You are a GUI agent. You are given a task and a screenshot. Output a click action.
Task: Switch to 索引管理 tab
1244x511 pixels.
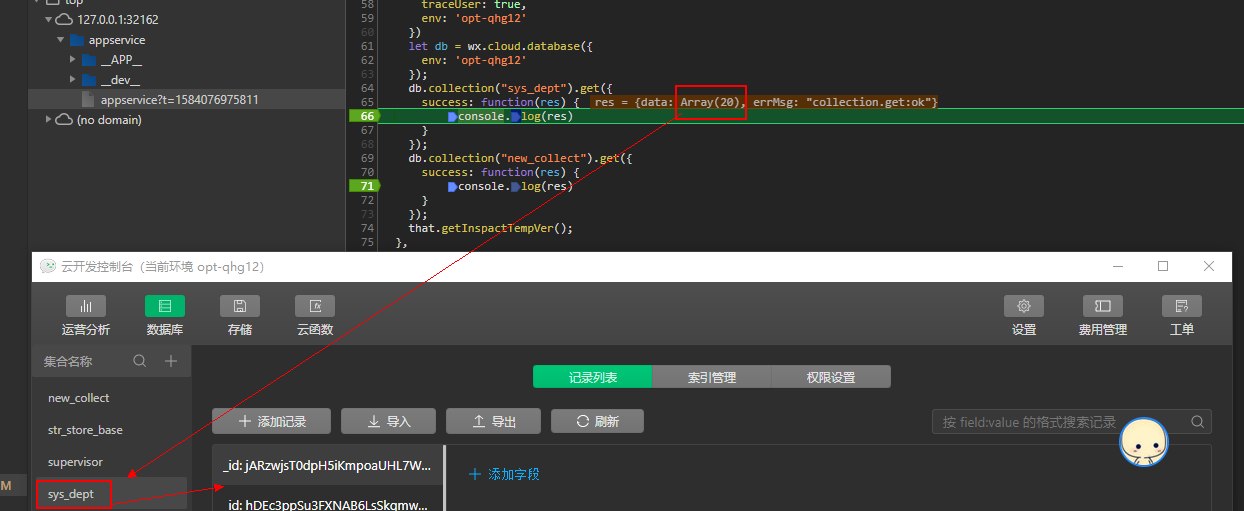(x=711, y=377)
